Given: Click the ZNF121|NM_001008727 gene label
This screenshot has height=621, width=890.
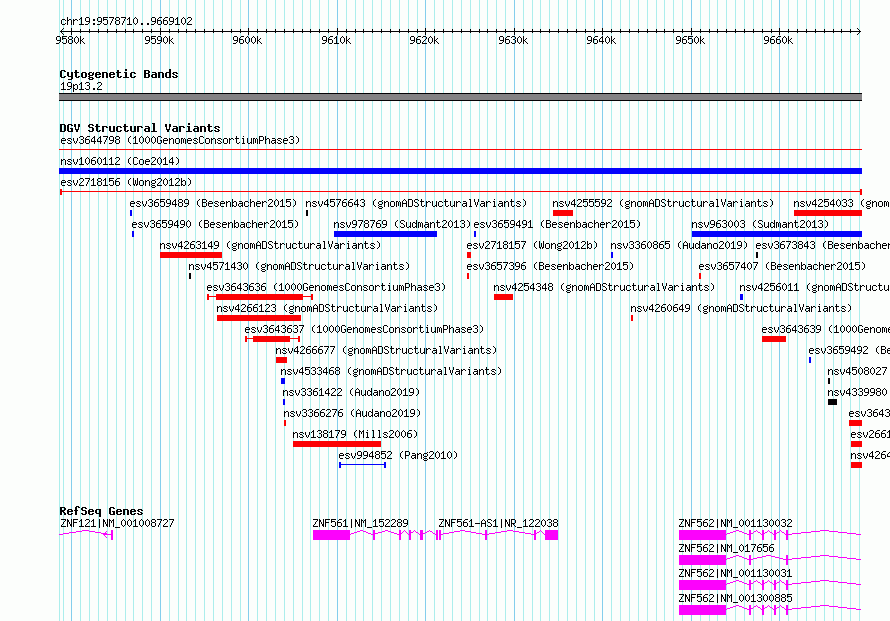Looking at the screenshot, I should (117, 523).
